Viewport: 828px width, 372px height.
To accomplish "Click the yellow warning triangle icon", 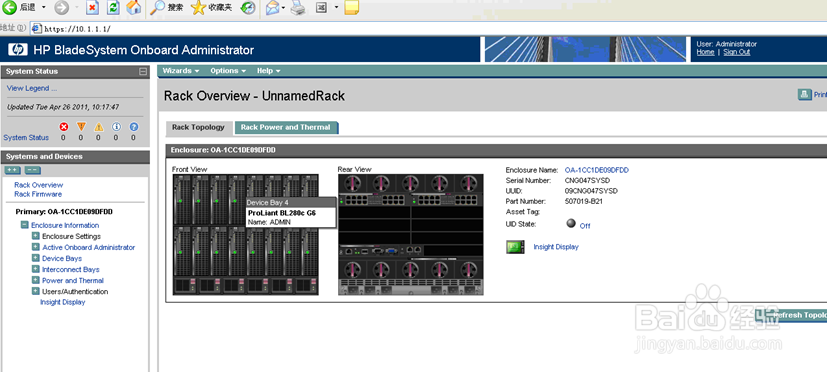I will click(99, 127).
